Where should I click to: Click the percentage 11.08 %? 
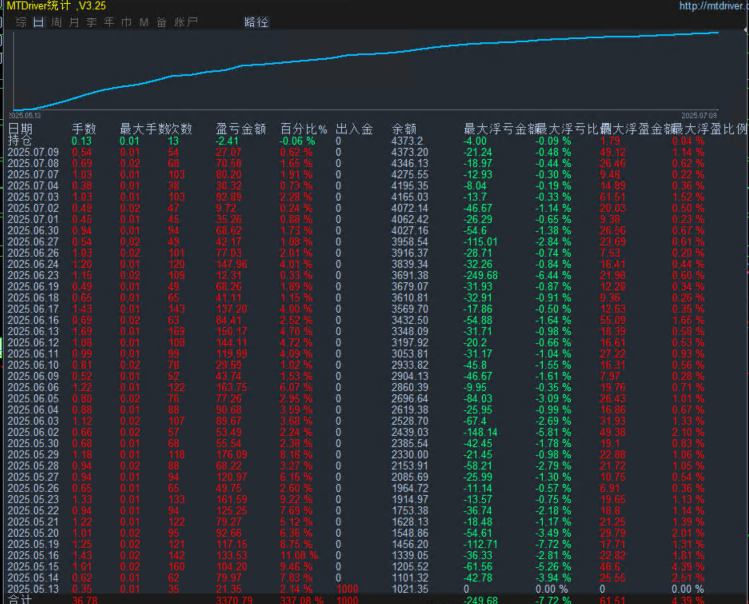pos(299,555)
